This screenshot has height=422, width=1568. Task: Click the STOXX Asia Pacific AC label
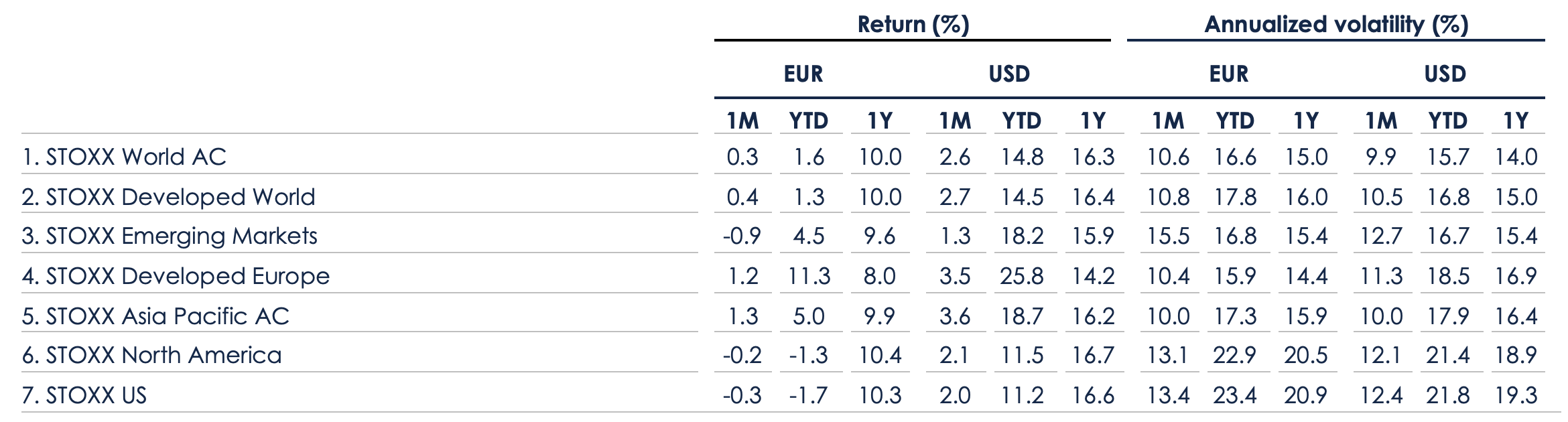pyautogui.click(x=156, y=316)
